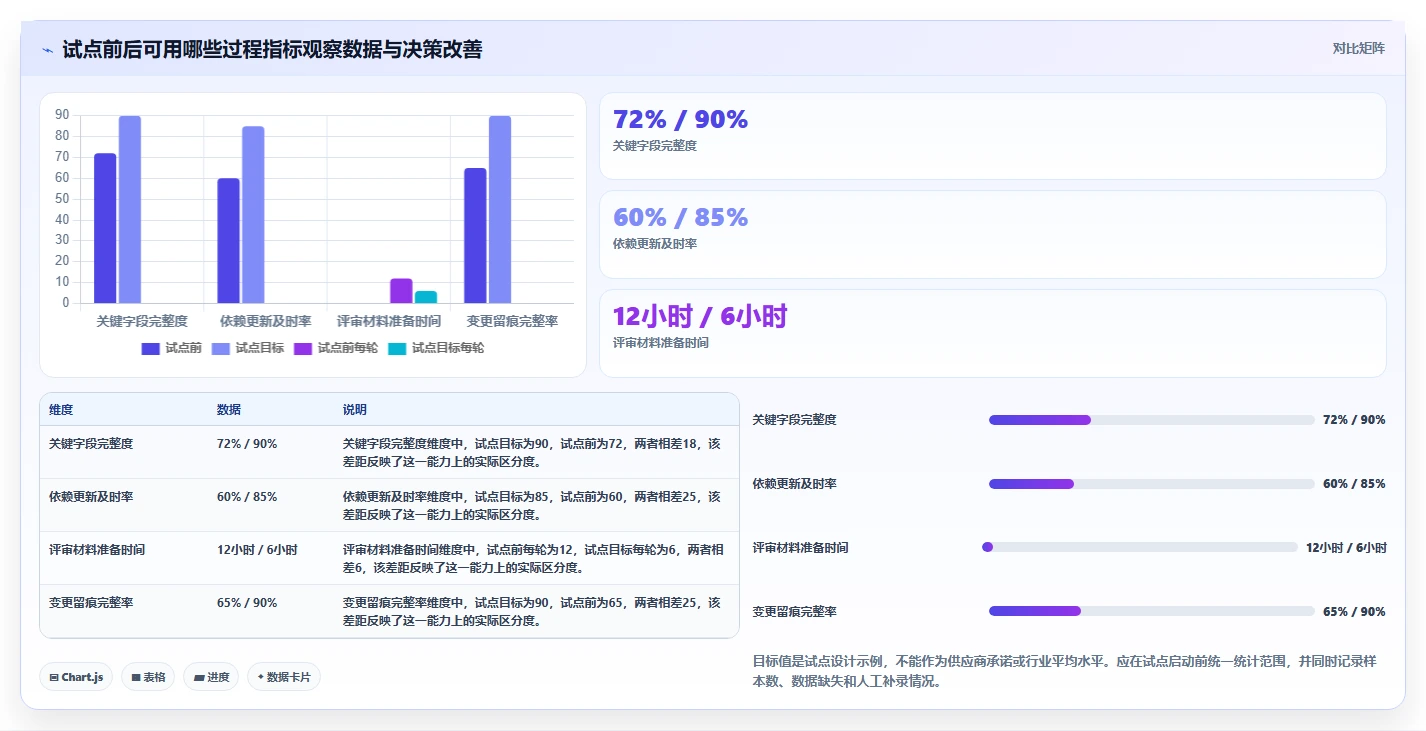Click the 试点目标 bar for 关键字段完整度
Screen dimensions: 1426x731
[130, 209]
